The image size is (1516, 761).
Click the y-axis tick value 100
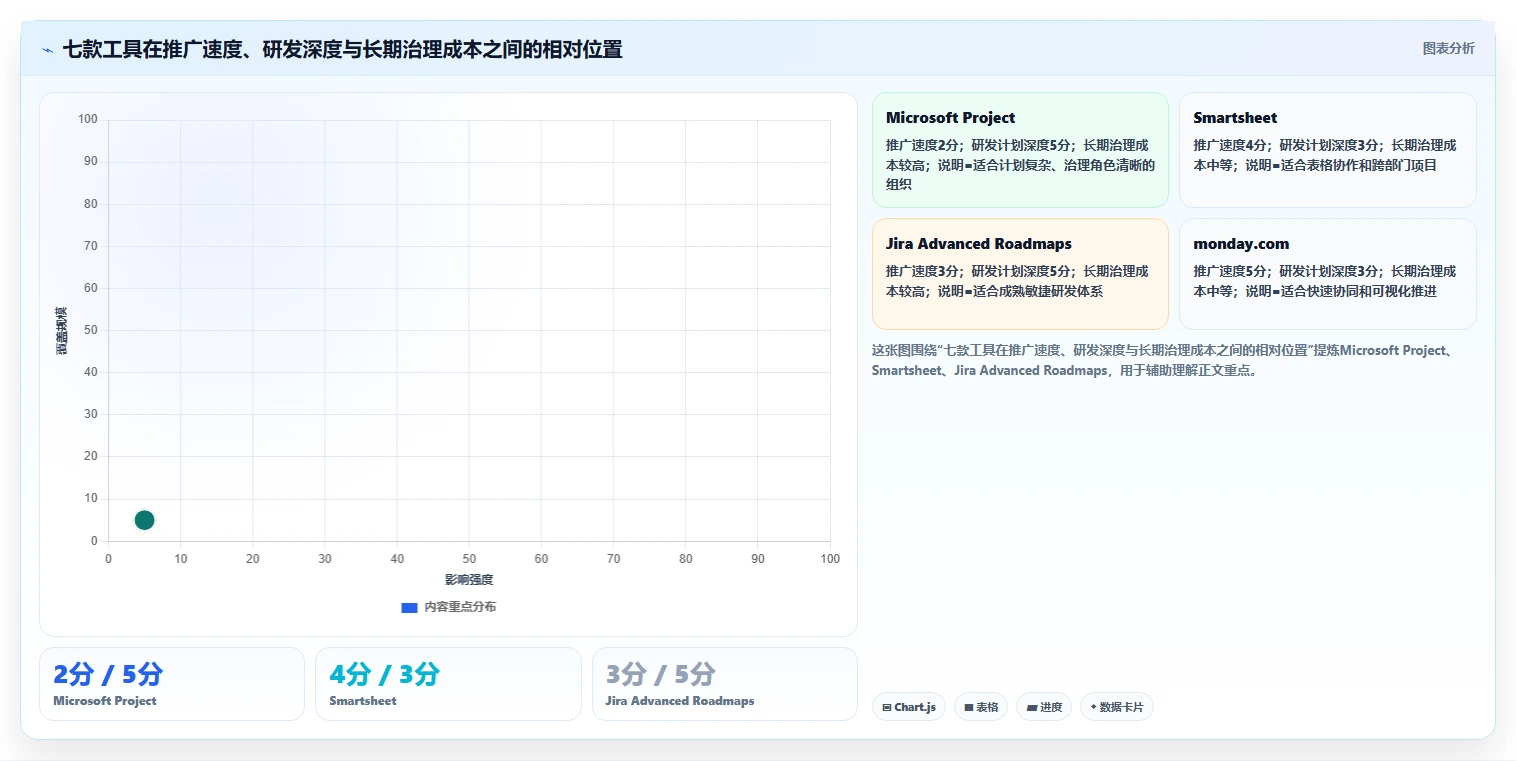[88, 120]
